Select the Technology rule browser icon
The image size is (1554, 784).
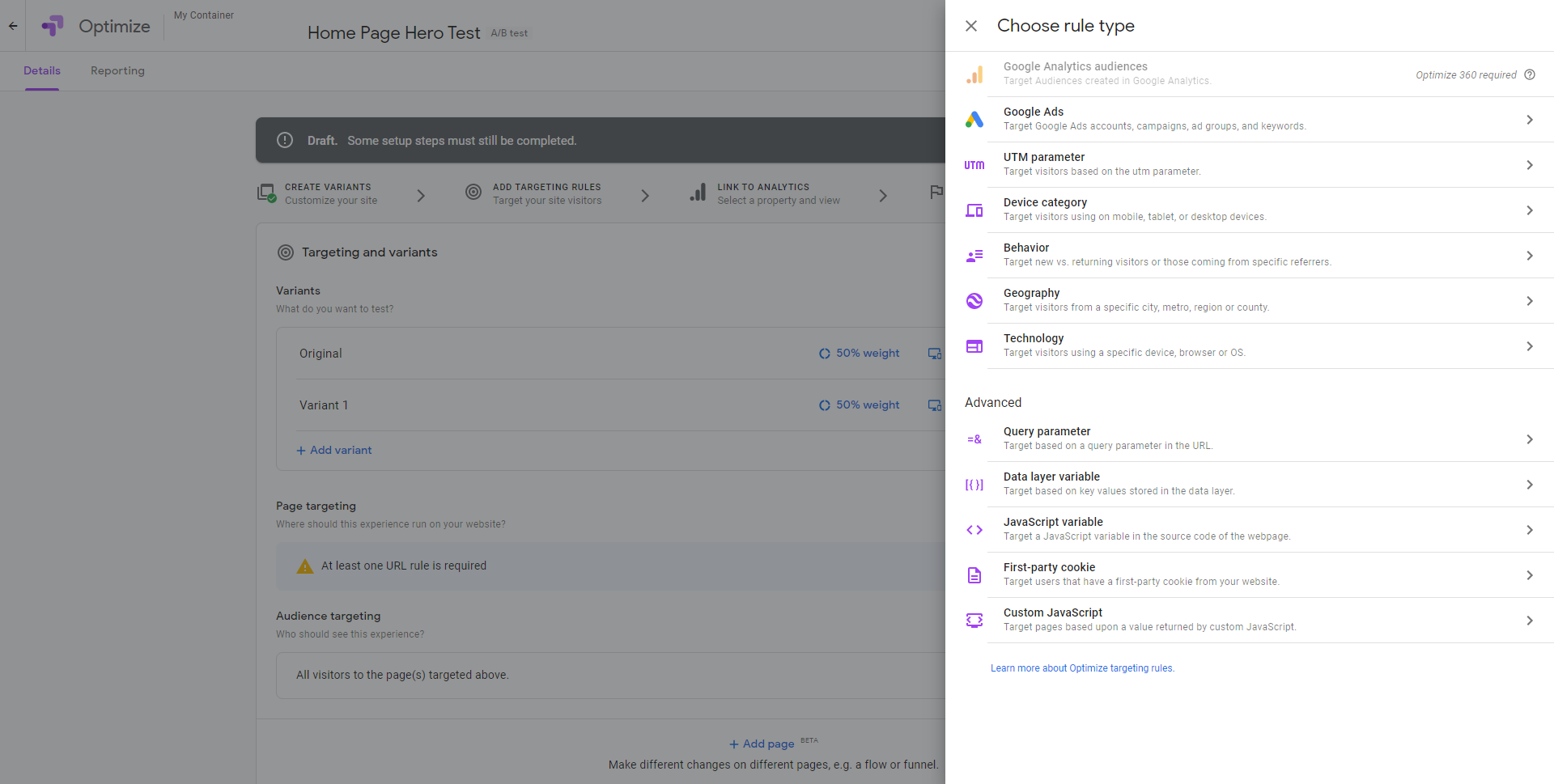coord(974,345)
